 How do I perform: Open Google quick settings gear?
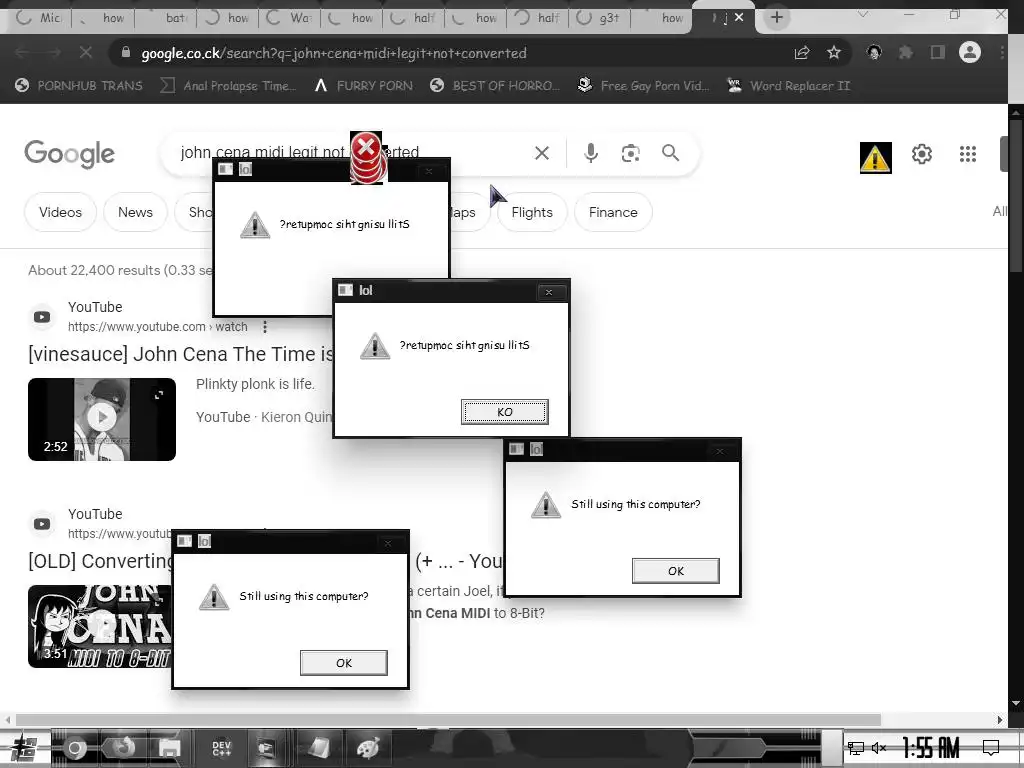921,154
